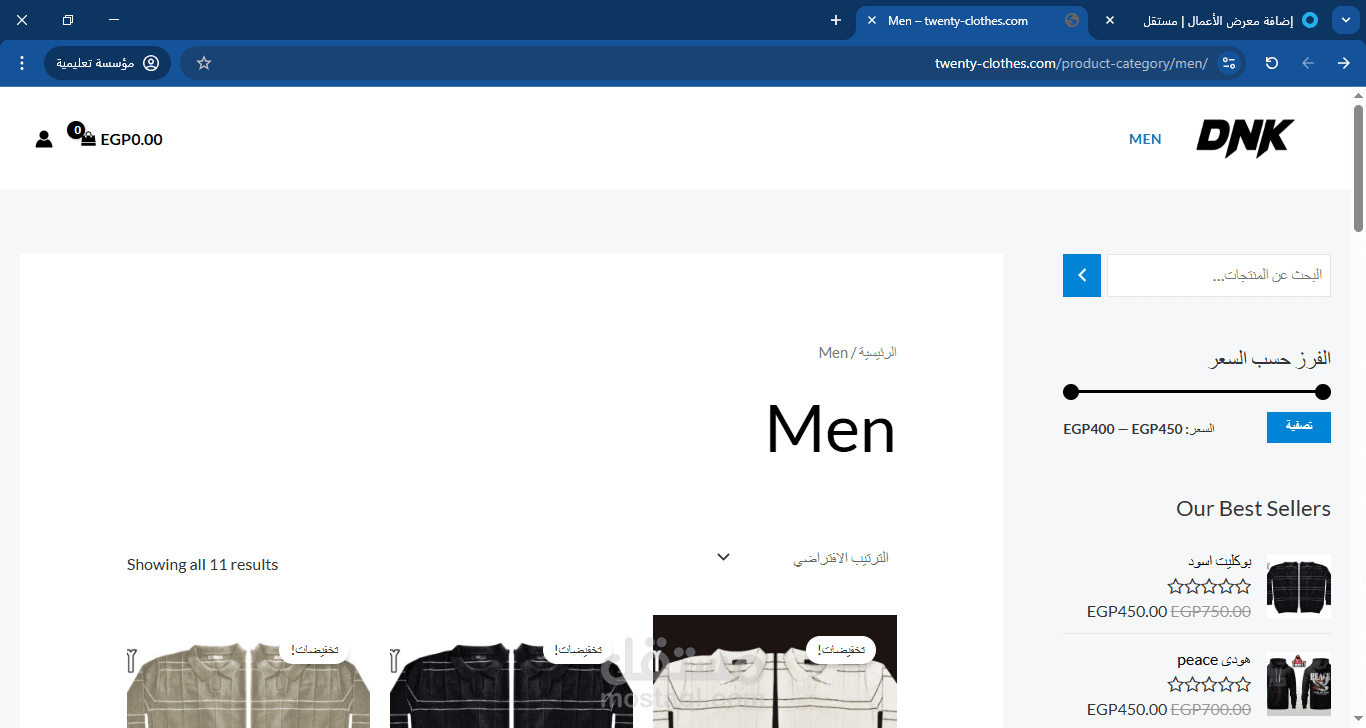Viewport: 1366px width, 728px height.
Task: Close the Mostaql portfolio tab
Action: [x=1109, y=20]
